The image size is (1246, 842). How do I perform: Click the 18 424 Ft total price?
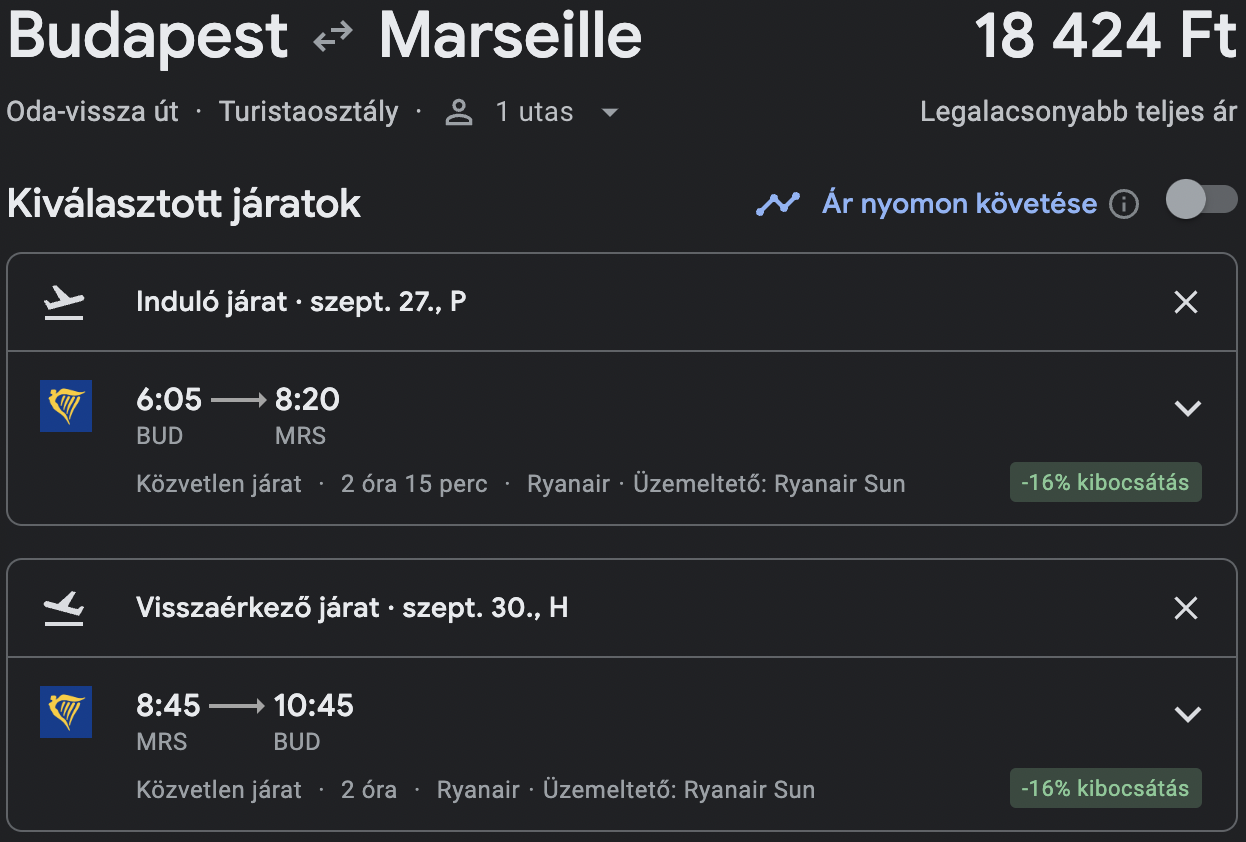point(1106,38)
